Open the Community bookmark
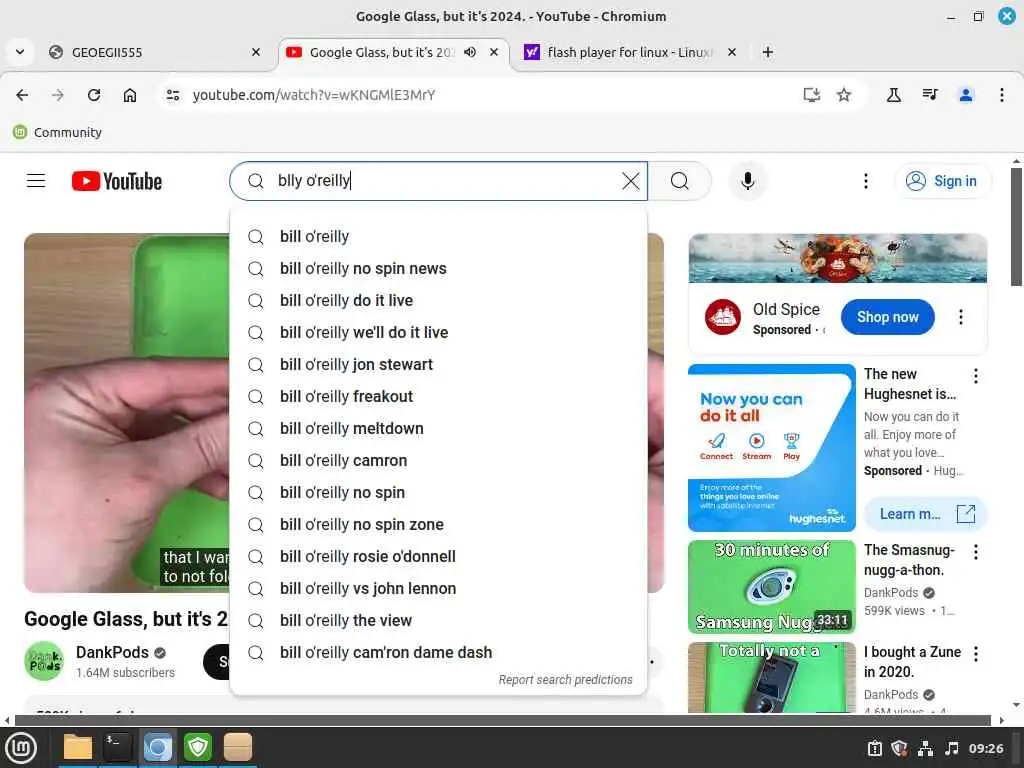The width and height of the screenshot is (1024, 768). (57, 132)
